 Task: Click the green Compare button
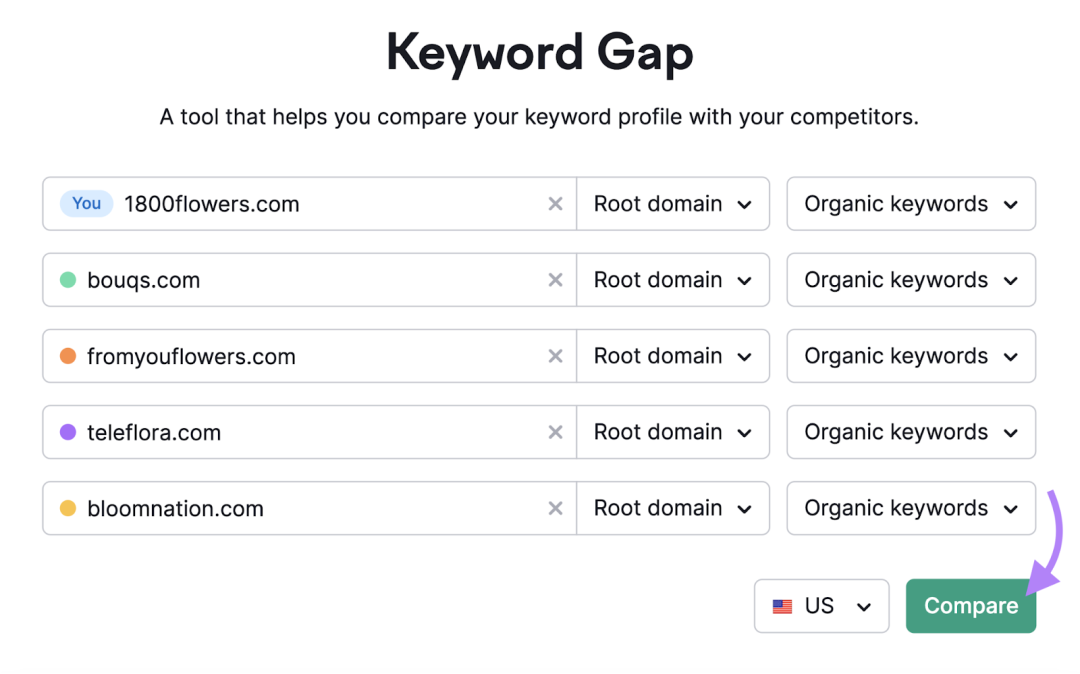point(971,606)
